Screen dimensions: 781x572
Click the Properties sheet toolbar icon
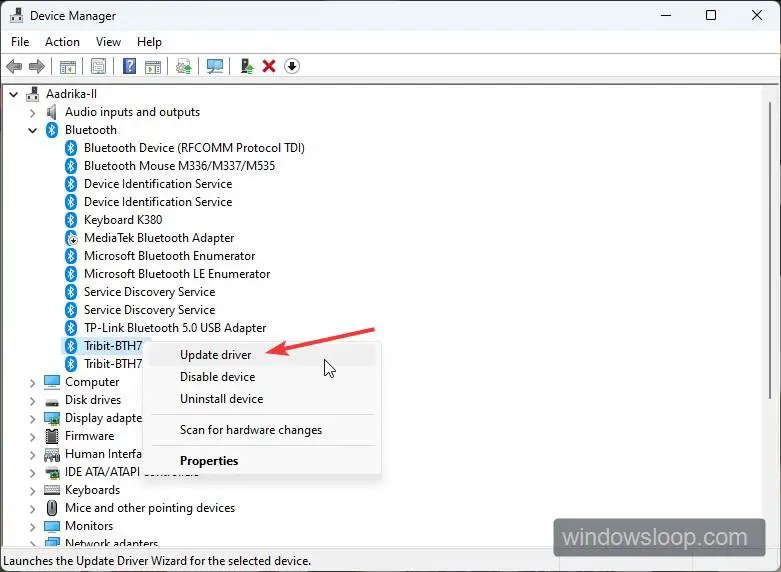click(x=99, y=66)
